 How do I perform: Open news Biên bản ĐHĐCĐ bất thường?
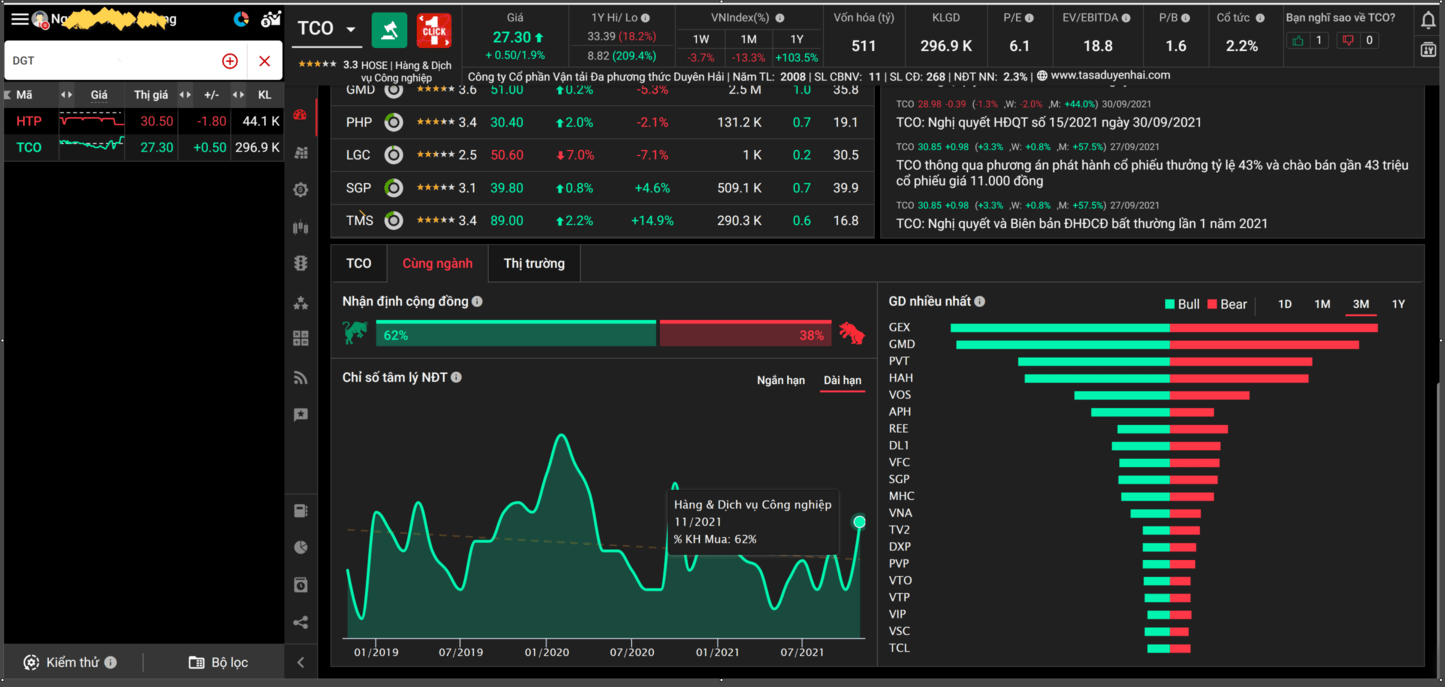[1082, 223]
